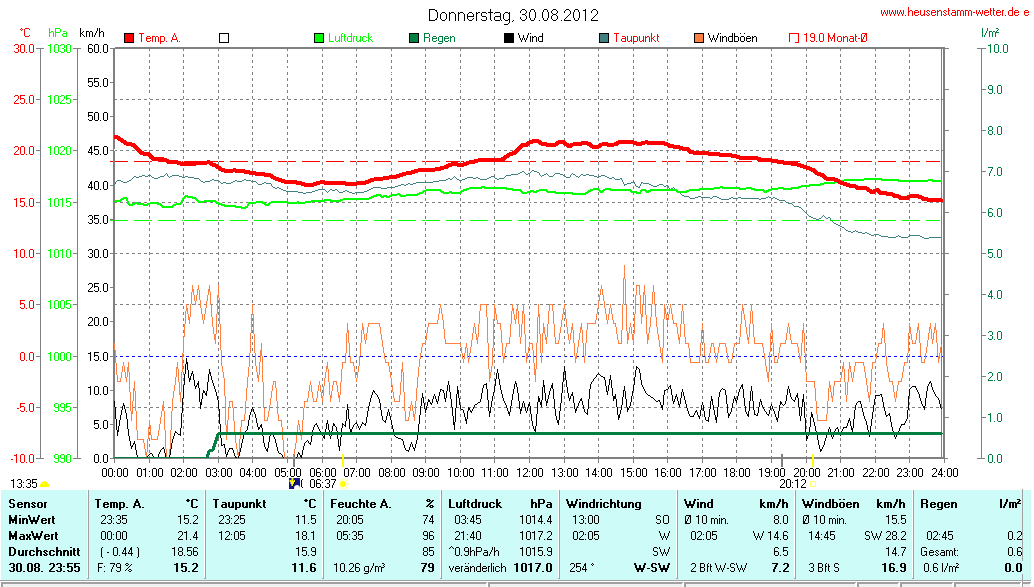Click the Sensor row header label
This screenshot has height=587, width=1034.
click(x=28, y=504)
